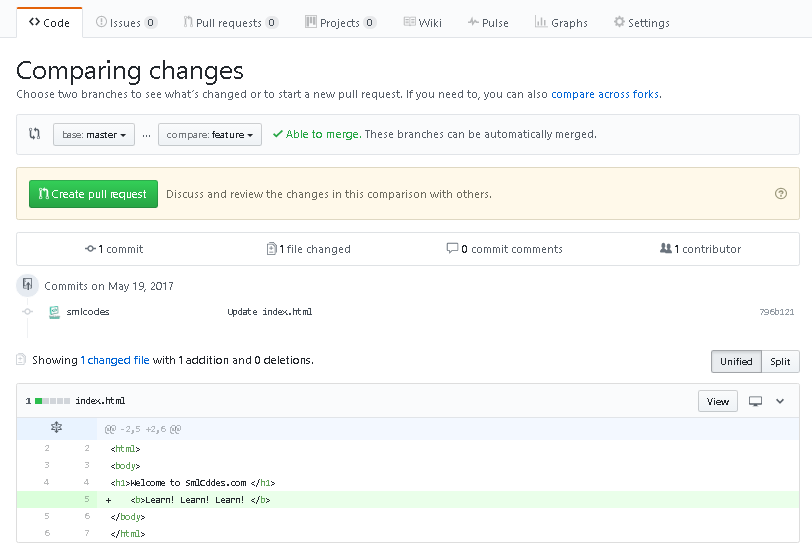Collapse the index.html diff with chevron
Screen dimensions: 812x552
click(781, 401)
